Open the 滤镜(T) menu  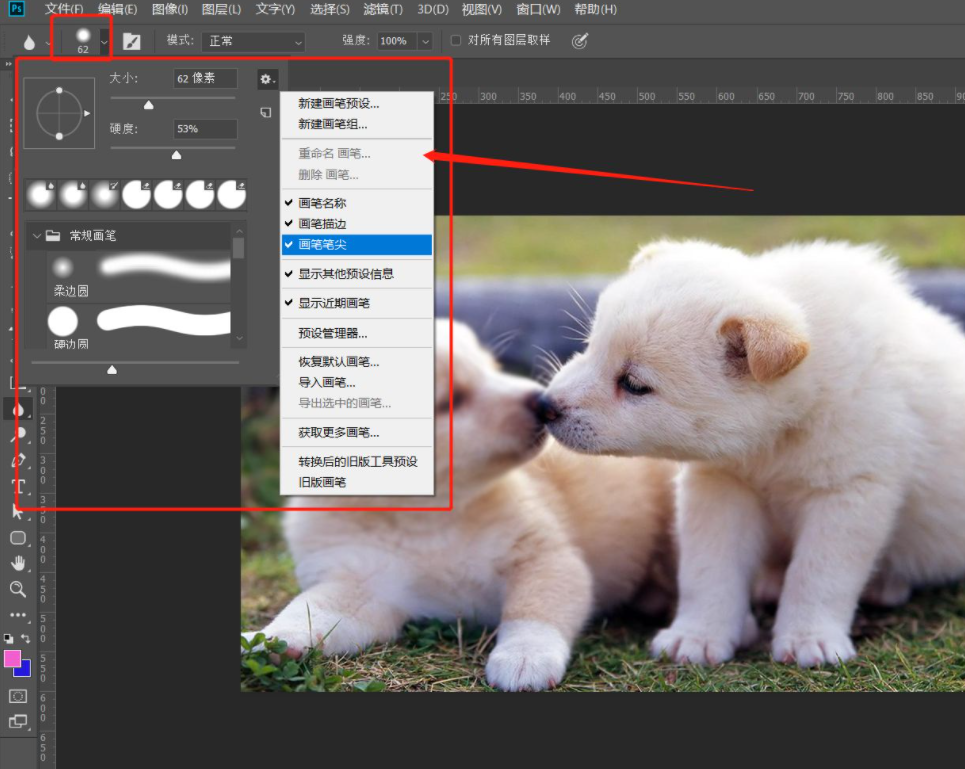coord(383,9)
